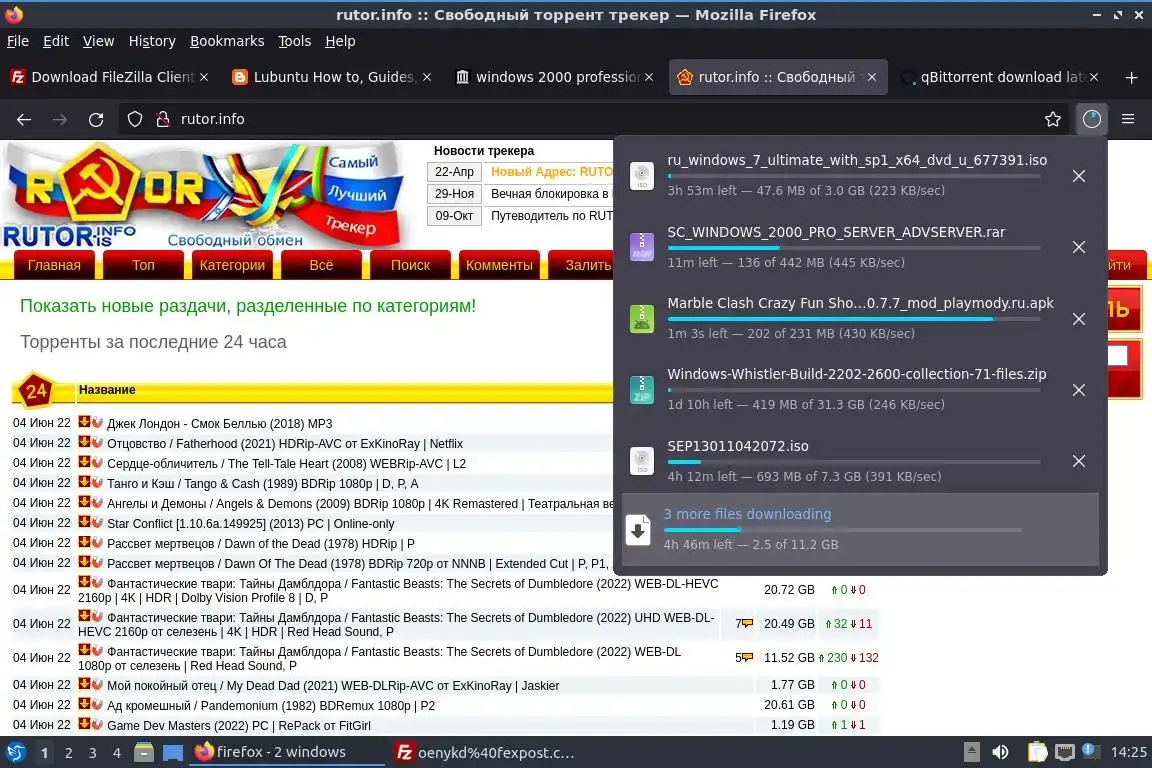Cancel the Windows-Whistler zip download
This screenshot has height=768, width=1152.
(1079, 390)
